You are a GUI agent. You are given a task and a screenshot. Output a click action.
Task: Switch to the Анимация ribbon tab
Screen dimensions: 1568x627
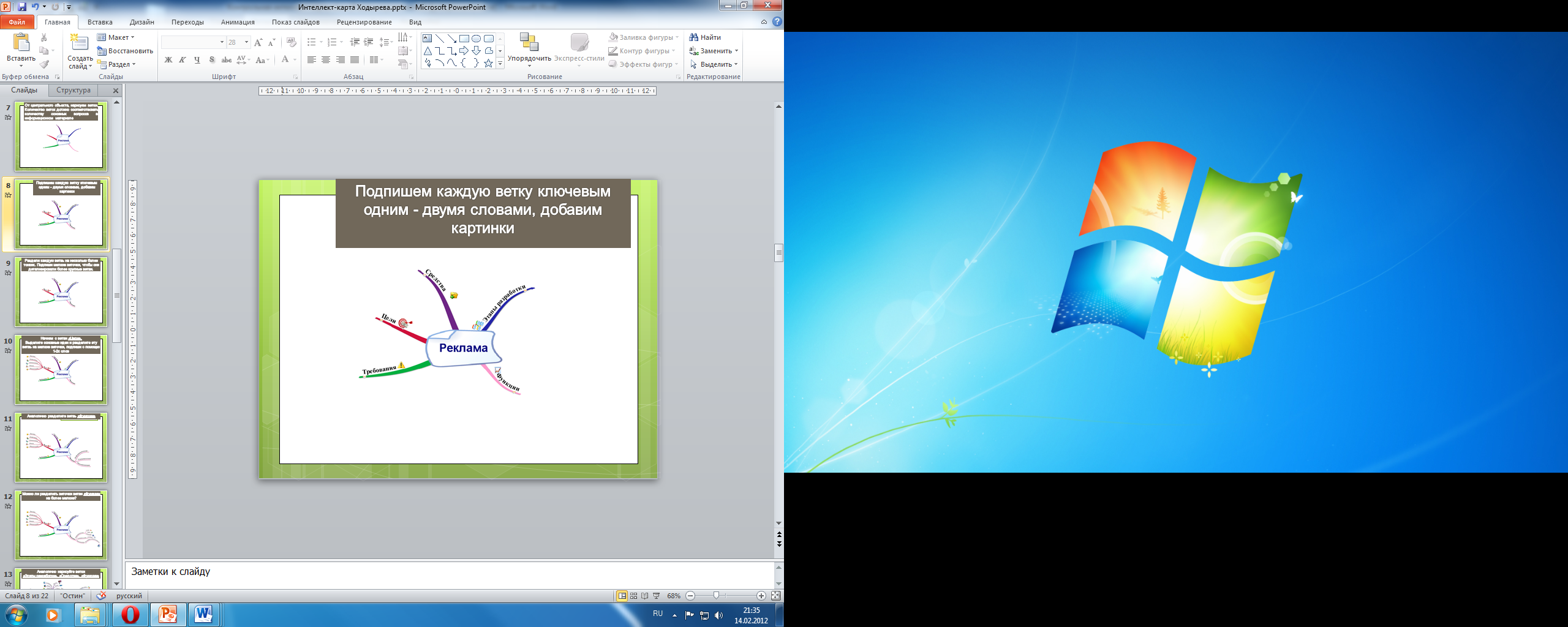pyautogui.click(x=238, y=22)
